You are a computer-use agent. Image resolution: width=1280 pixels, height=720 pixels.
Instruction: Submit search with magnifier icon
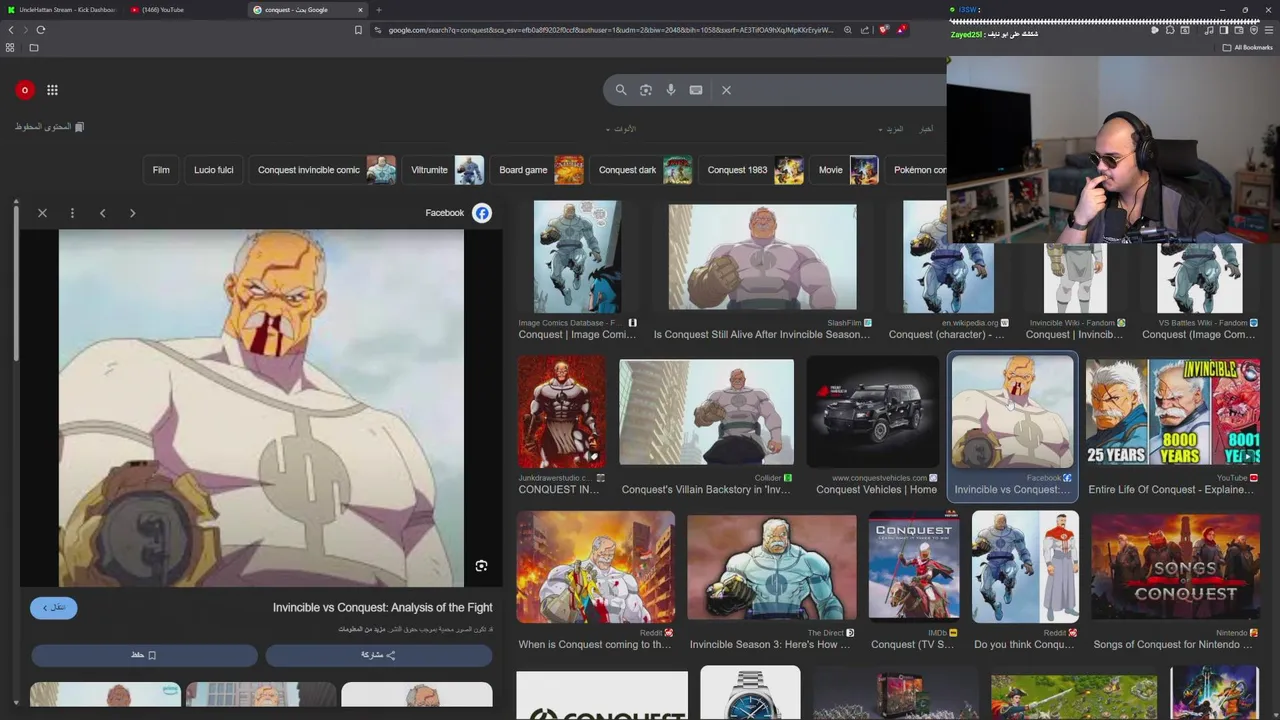pos(621,90)
